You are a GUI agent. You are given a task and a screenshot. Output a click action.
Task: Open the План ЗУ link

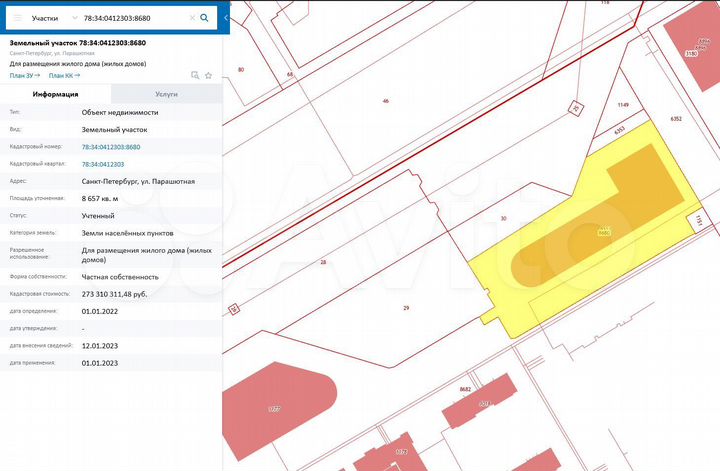tap(23, 75)
